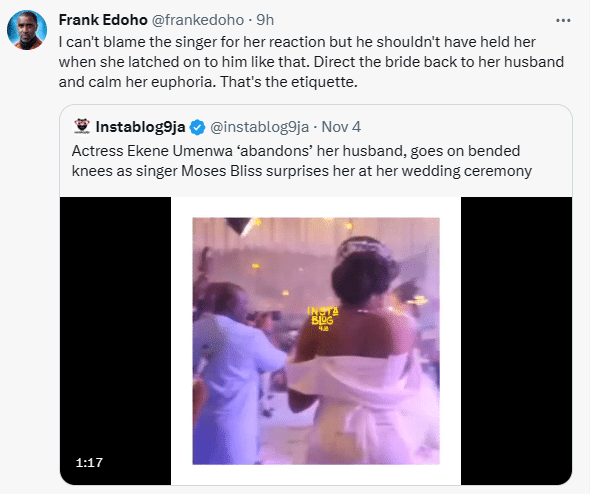
Task: Play the wedding video thumbnail
Action: tap(316, 340)
